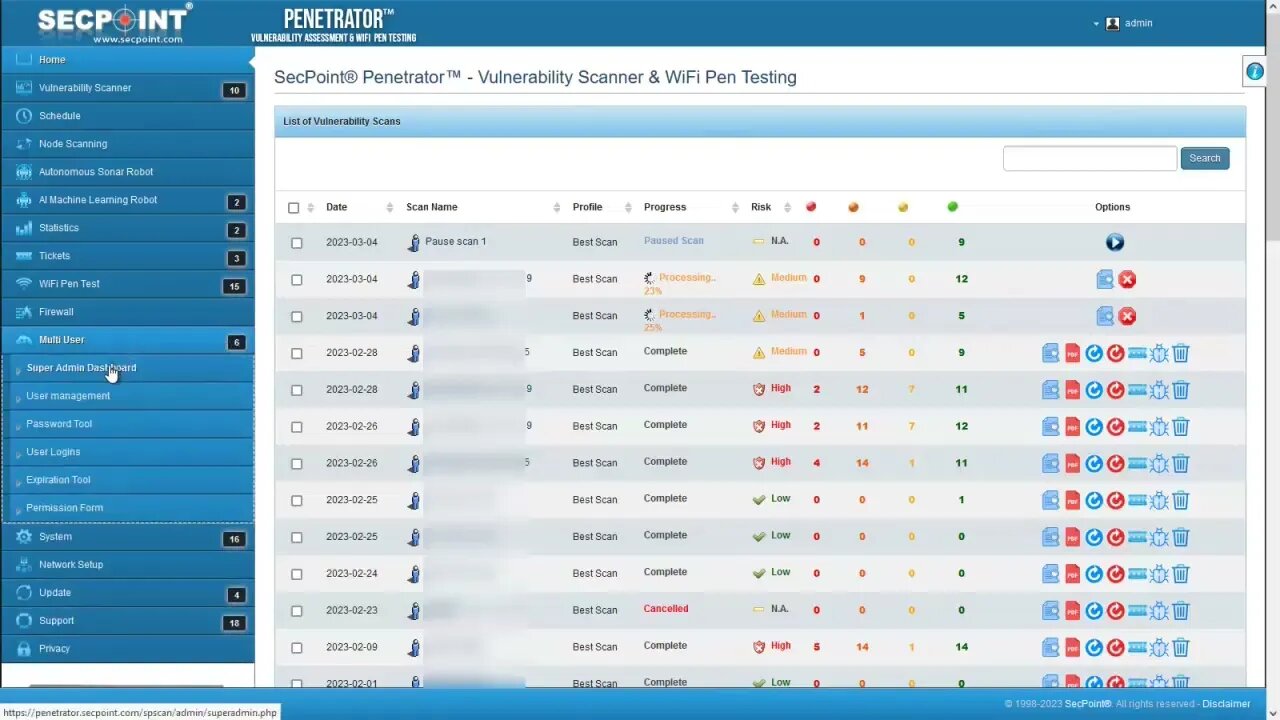Create ticket for 2023-02-09 scan
The image size is (1280, 720).
point(1137,648)
